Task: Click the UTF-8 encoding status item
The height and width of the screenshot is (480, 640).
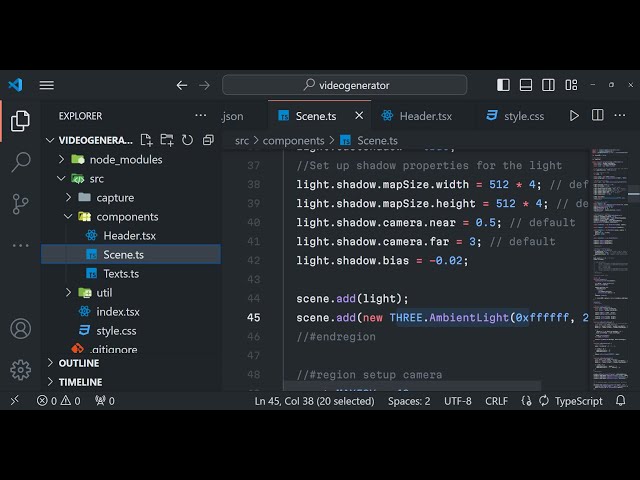Action: [457, 401]
